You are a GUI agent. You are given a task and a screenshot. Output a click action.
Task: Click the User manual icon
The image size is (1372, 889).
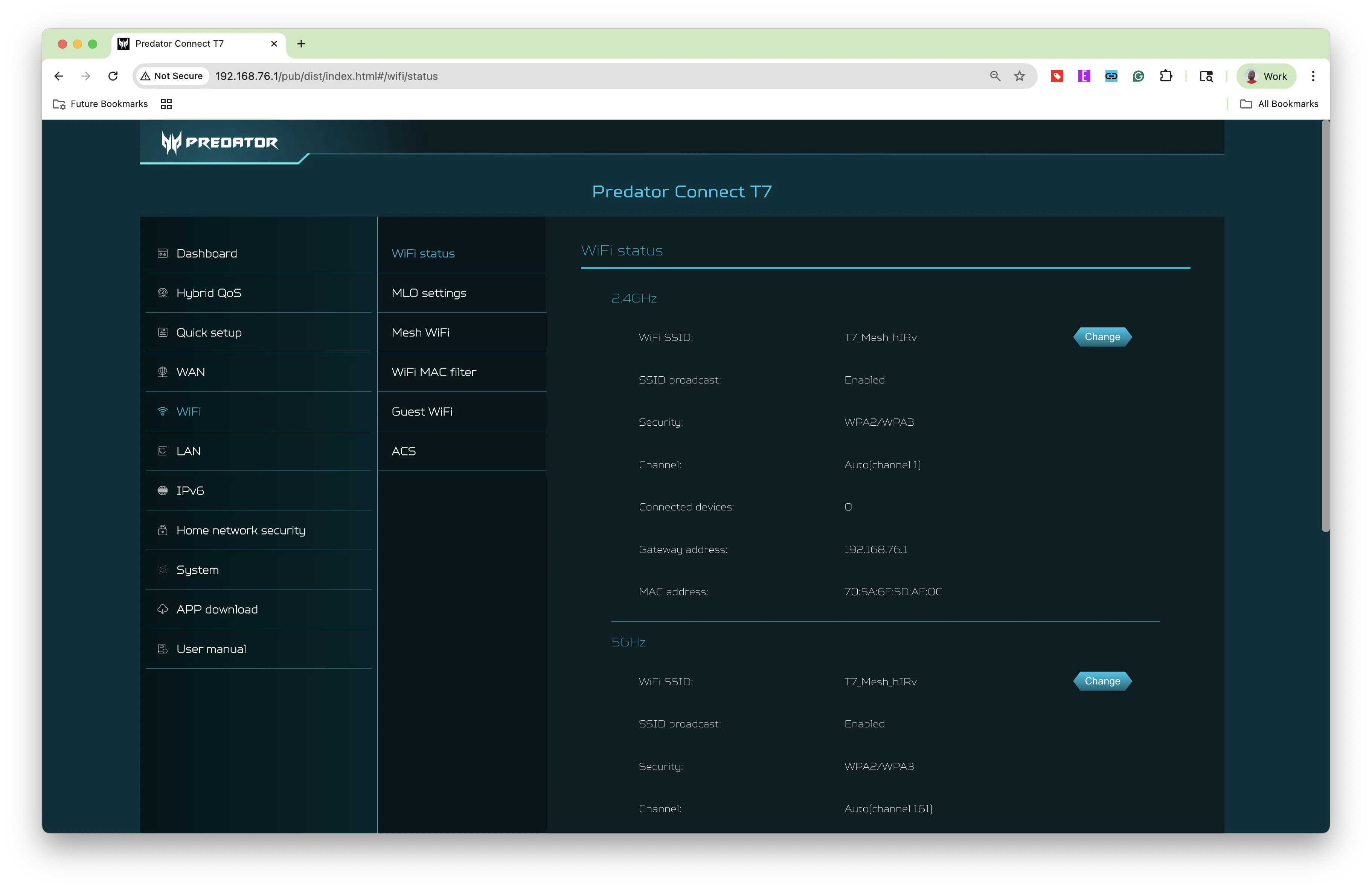point(163,649)
